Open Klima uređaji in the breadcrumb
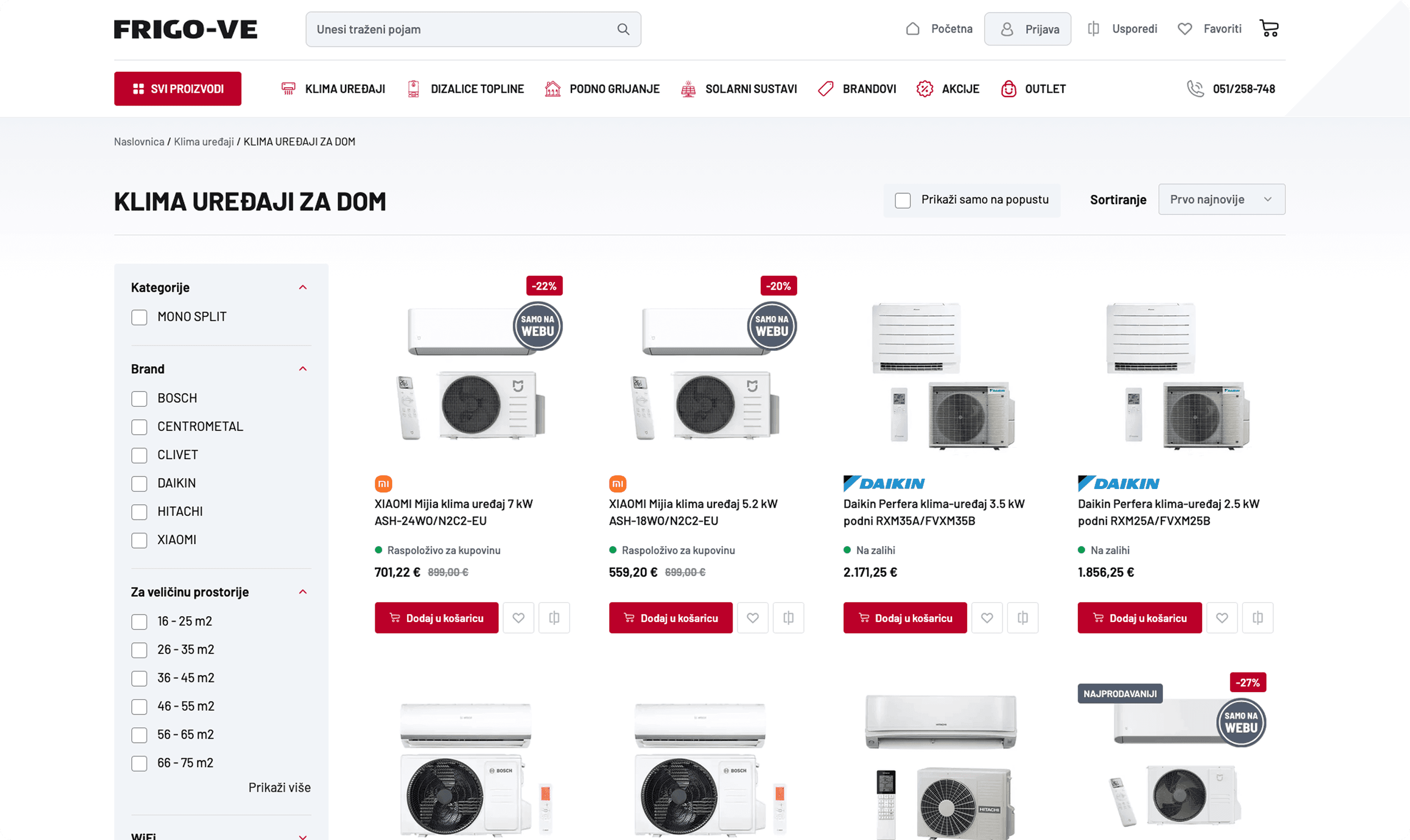This screenshot has width=1410, height=840. coord(204,141)
